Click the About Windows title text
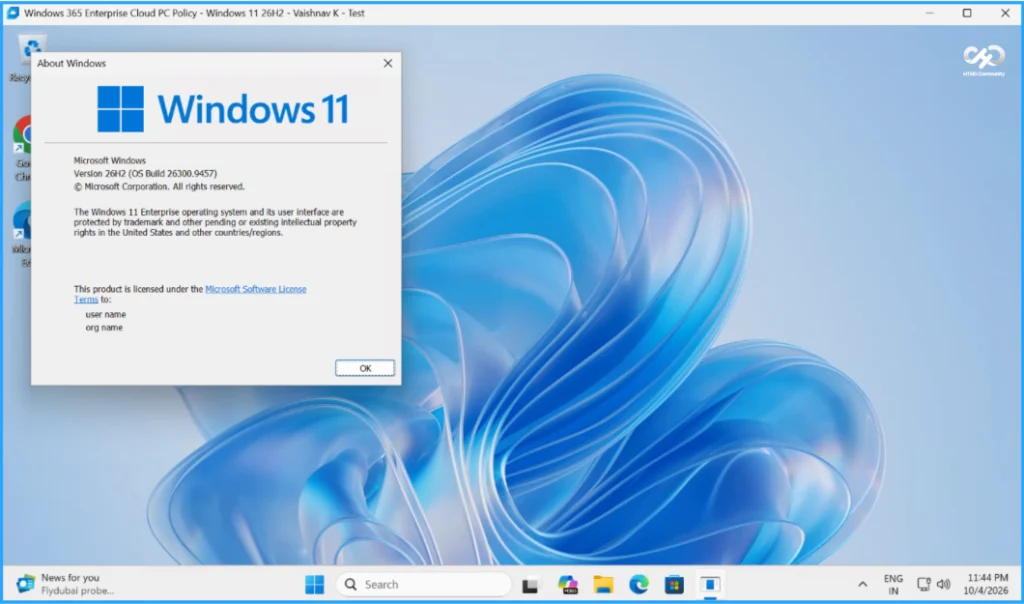The height and width of the screenshot is (604, 1024). pyautogui.click(x=71, y=63)
